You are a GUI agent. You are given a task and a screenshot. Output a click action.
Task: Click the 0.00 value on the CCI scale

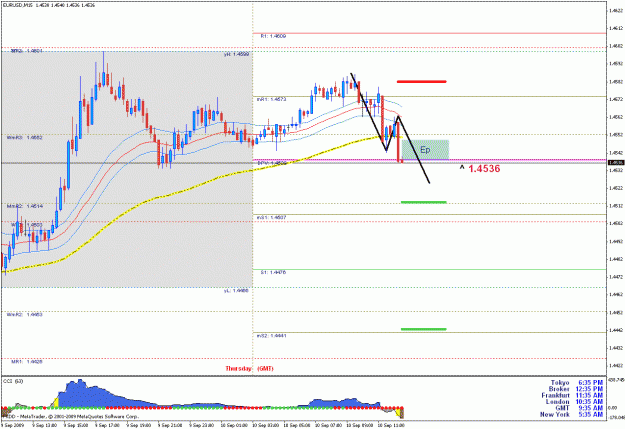tap(613, 408)
